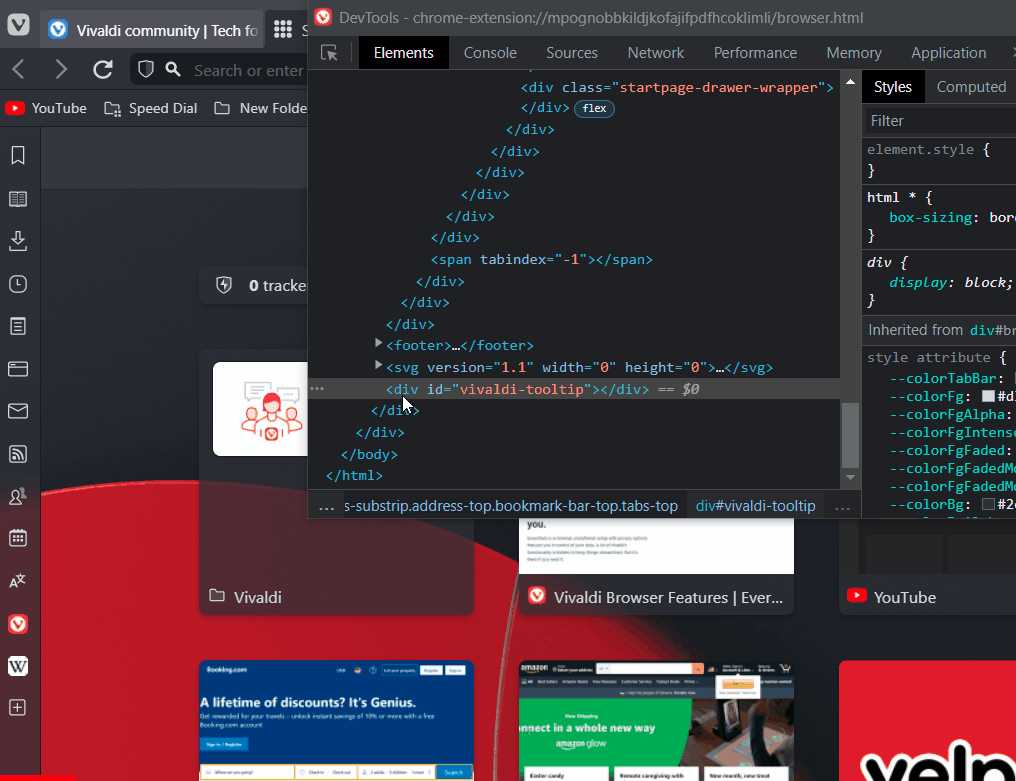Image resolution: width=1016 pixels, height=781 pixels.
Task: Open the Wikipedia web panel
Action: pyautogui.click(x=18, y=665)
